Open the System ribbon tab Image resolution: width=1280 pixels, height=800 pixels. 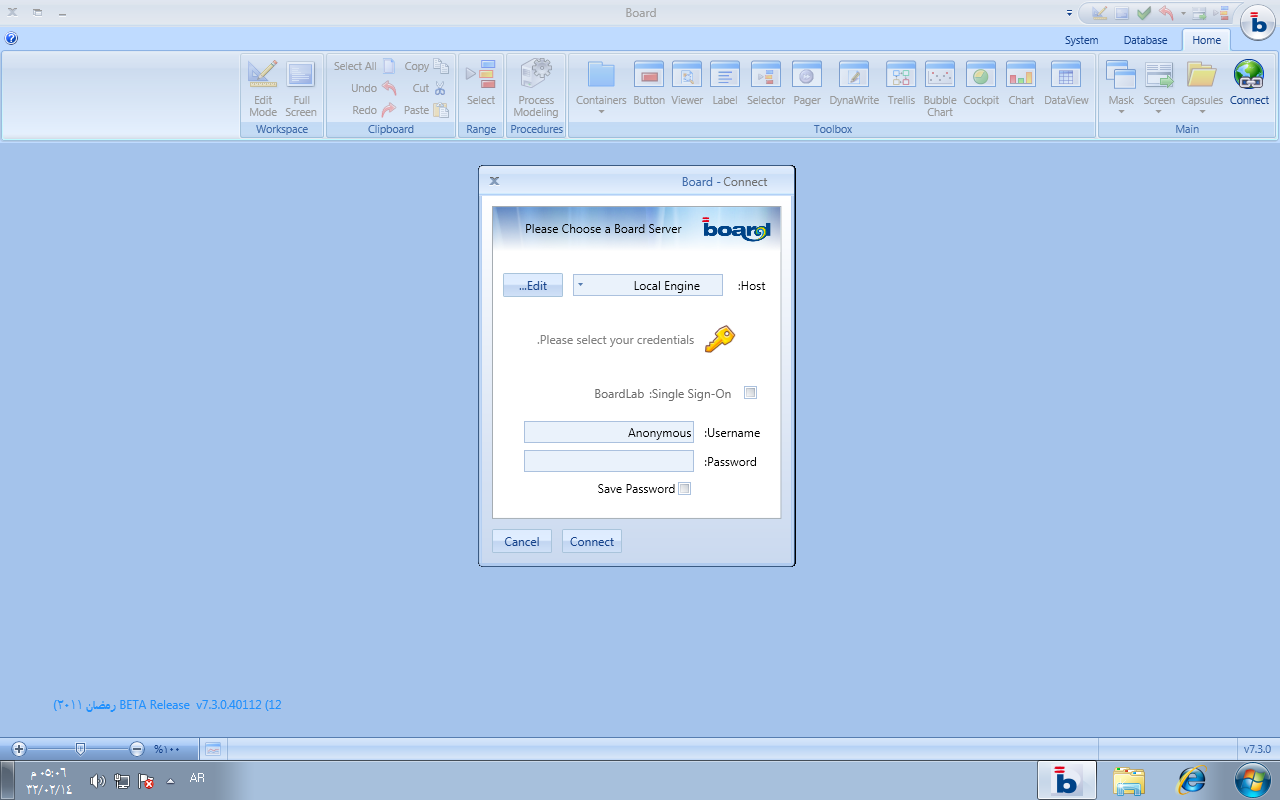1081,40
